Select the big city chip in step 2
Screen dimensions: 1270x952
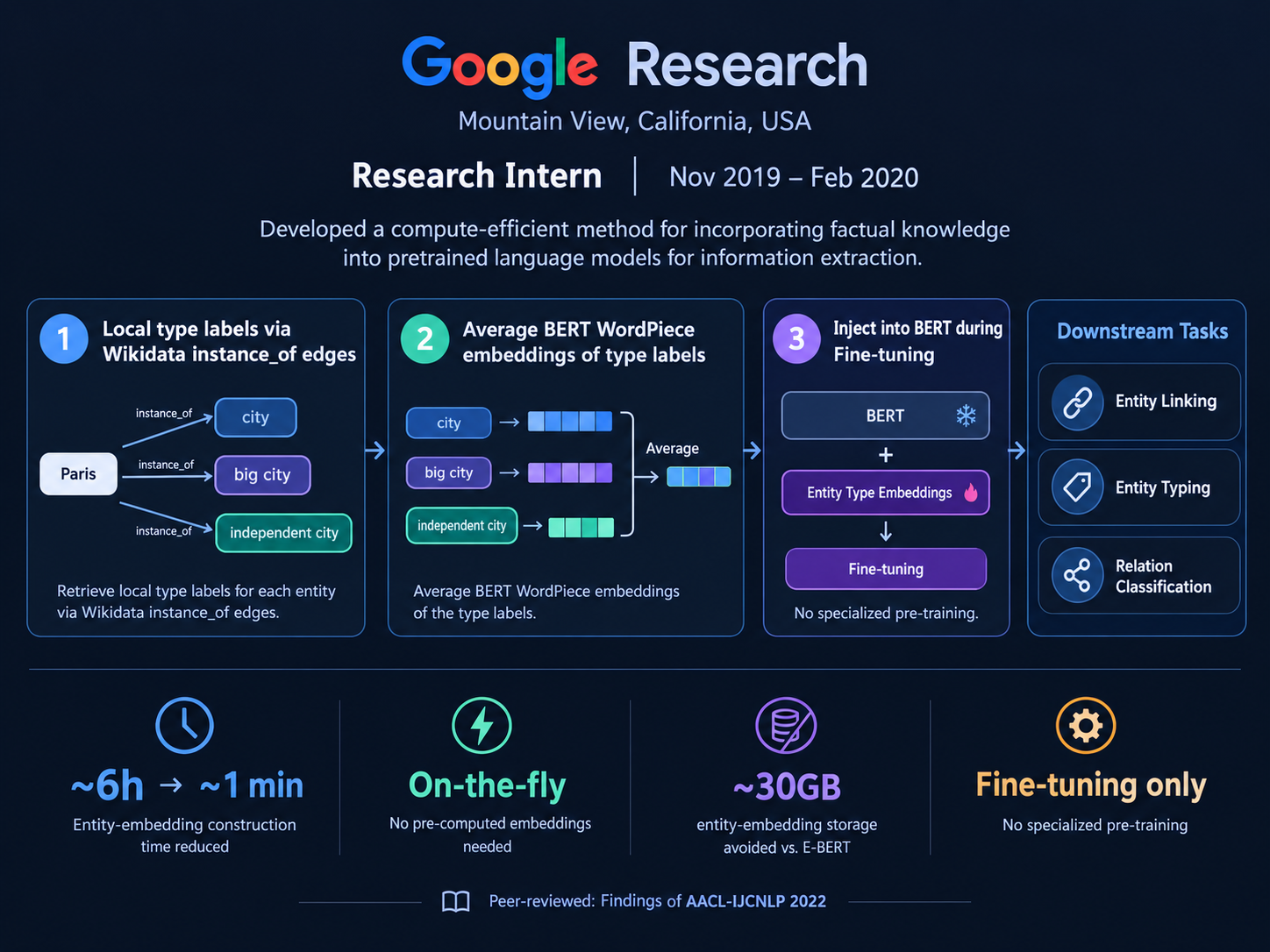(448, 472)
